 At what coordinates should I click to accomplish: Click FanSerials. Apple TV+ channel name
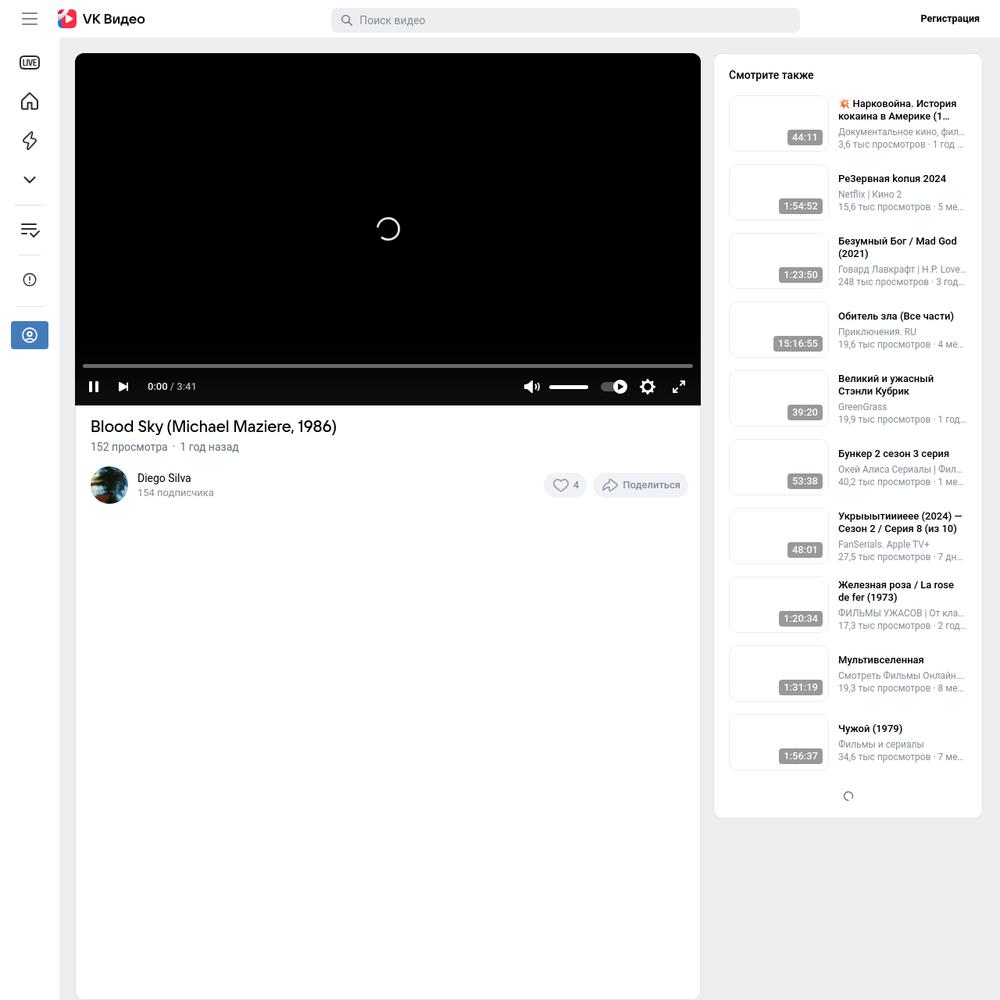coord(883,545)
